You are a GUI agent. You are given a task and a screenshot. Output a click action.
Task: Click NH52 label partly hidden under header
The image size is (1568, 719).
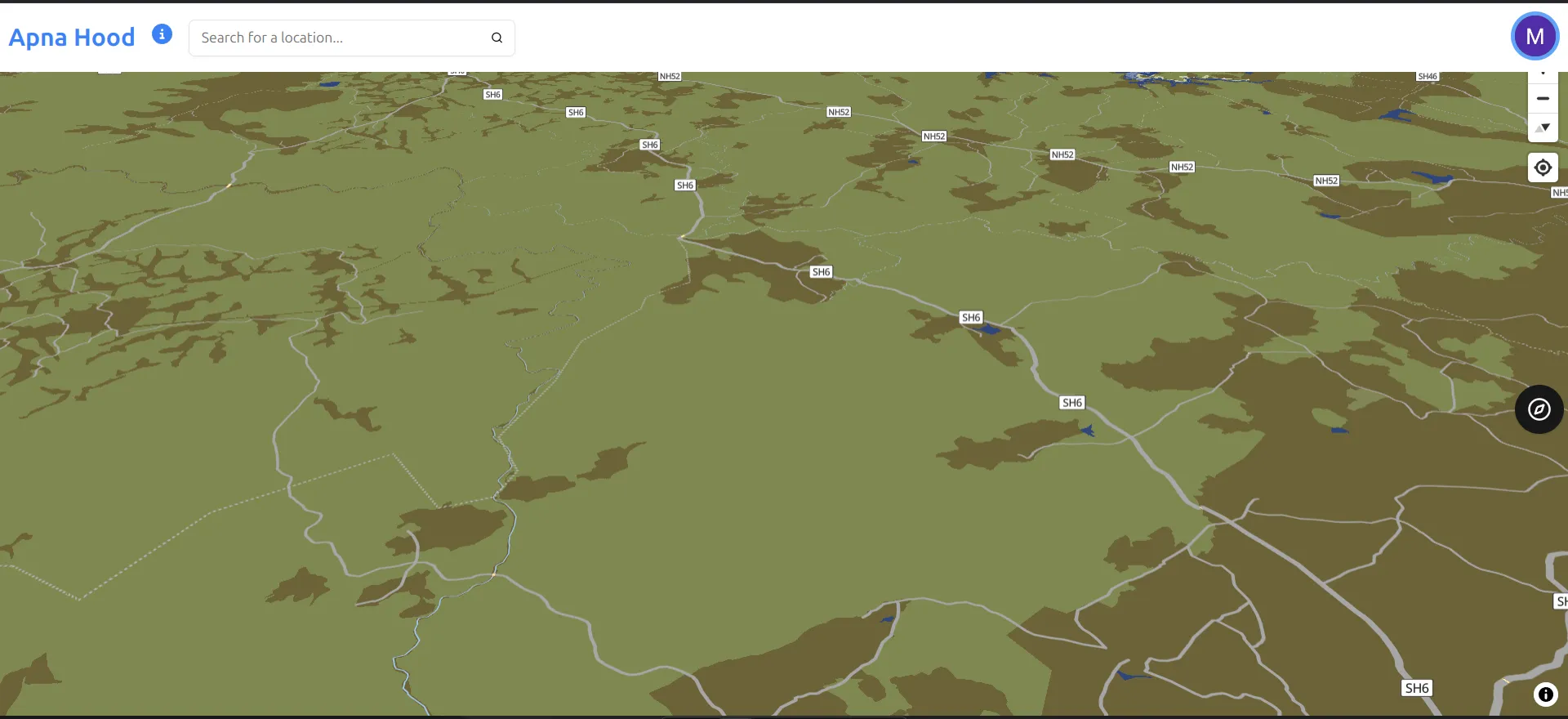[x=670, y=76]
